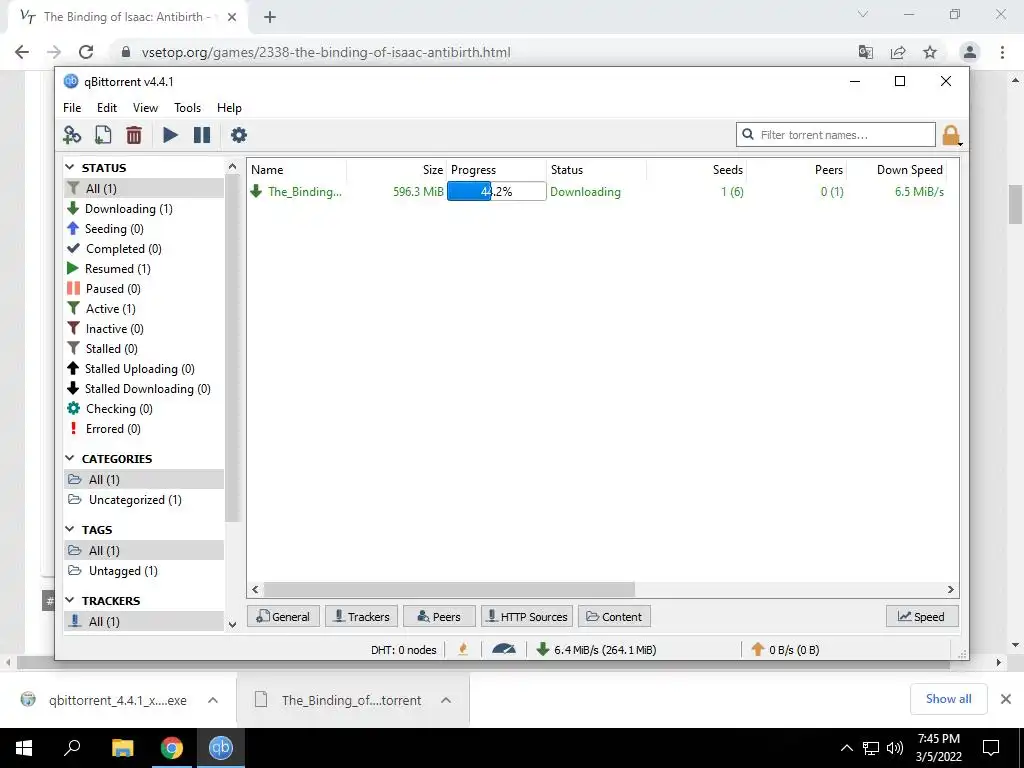
Task: Open the Tools menu
Action: [x=187, y=108]
